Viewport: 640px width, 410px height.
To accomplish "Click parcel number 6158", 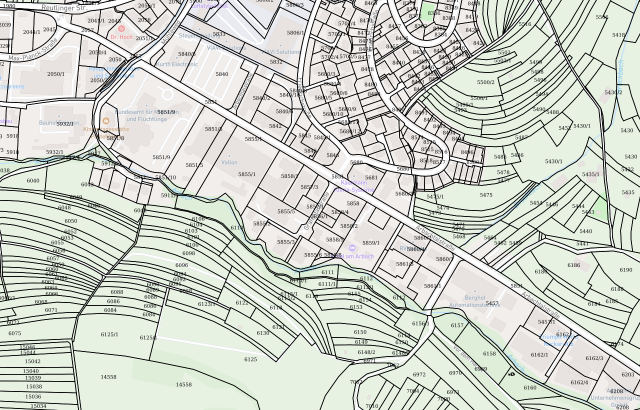I will pos(489,354).
